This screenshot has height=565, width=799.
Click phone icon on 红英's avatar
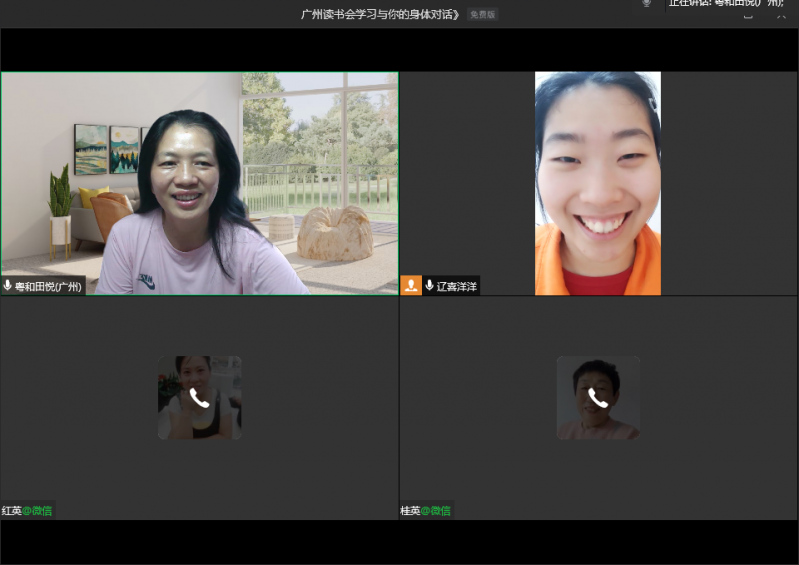point(199,398)
